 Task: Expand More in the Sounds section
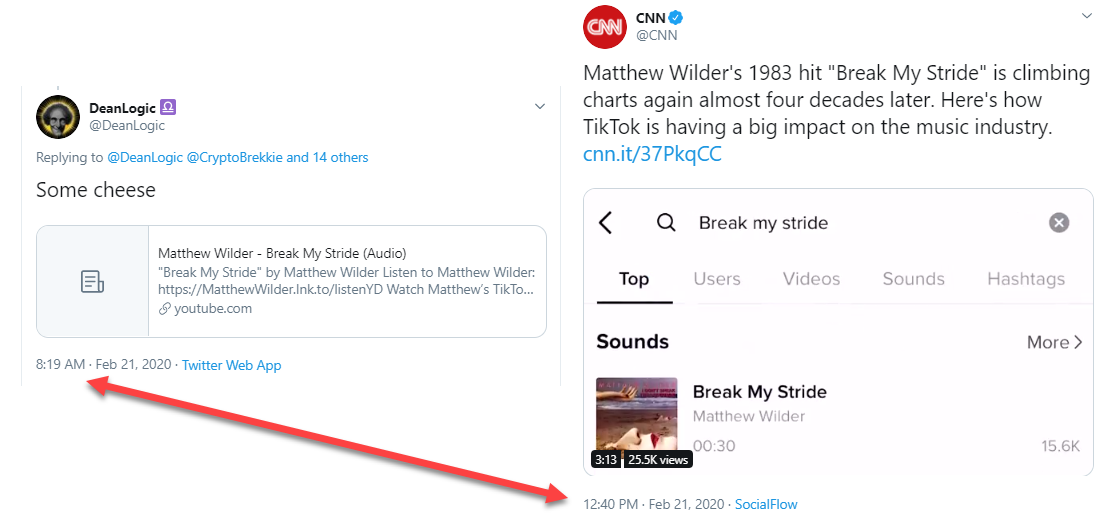[1054, 342]
